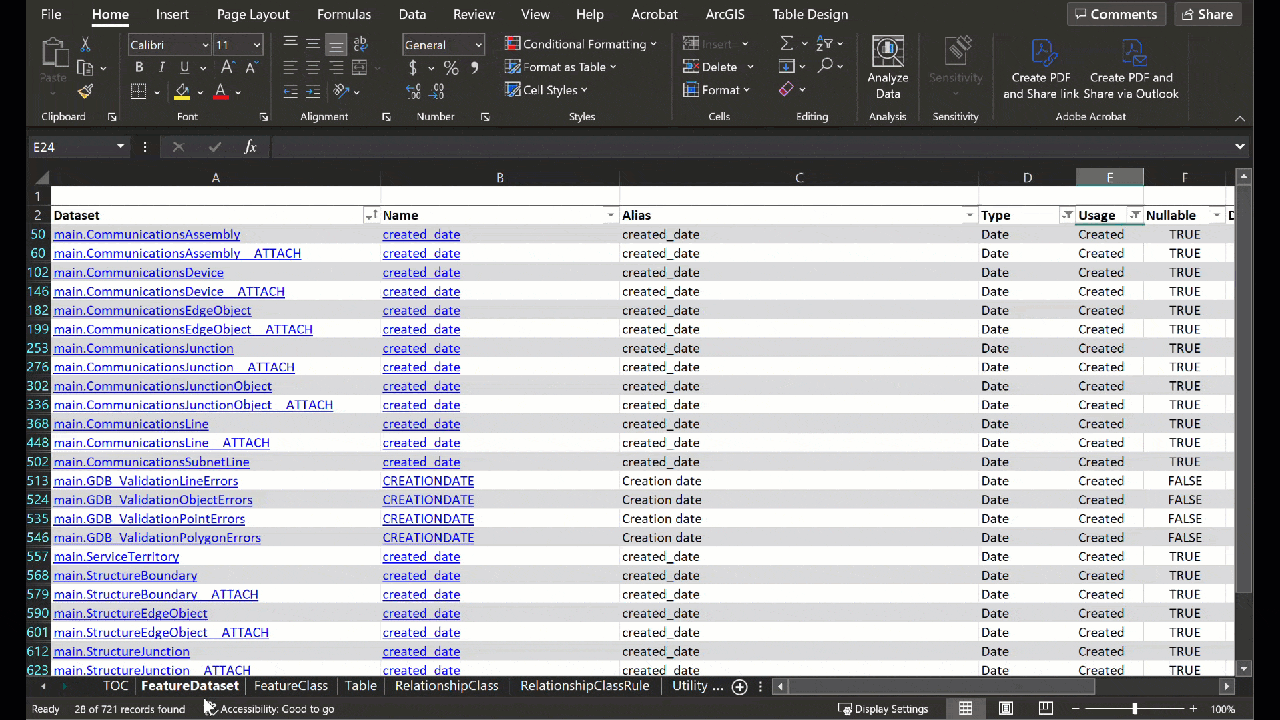The width and height of the screenshot is (1280, 720).
Task: Toggle Bottom Align alignment
Action: [x=336, y=44]
